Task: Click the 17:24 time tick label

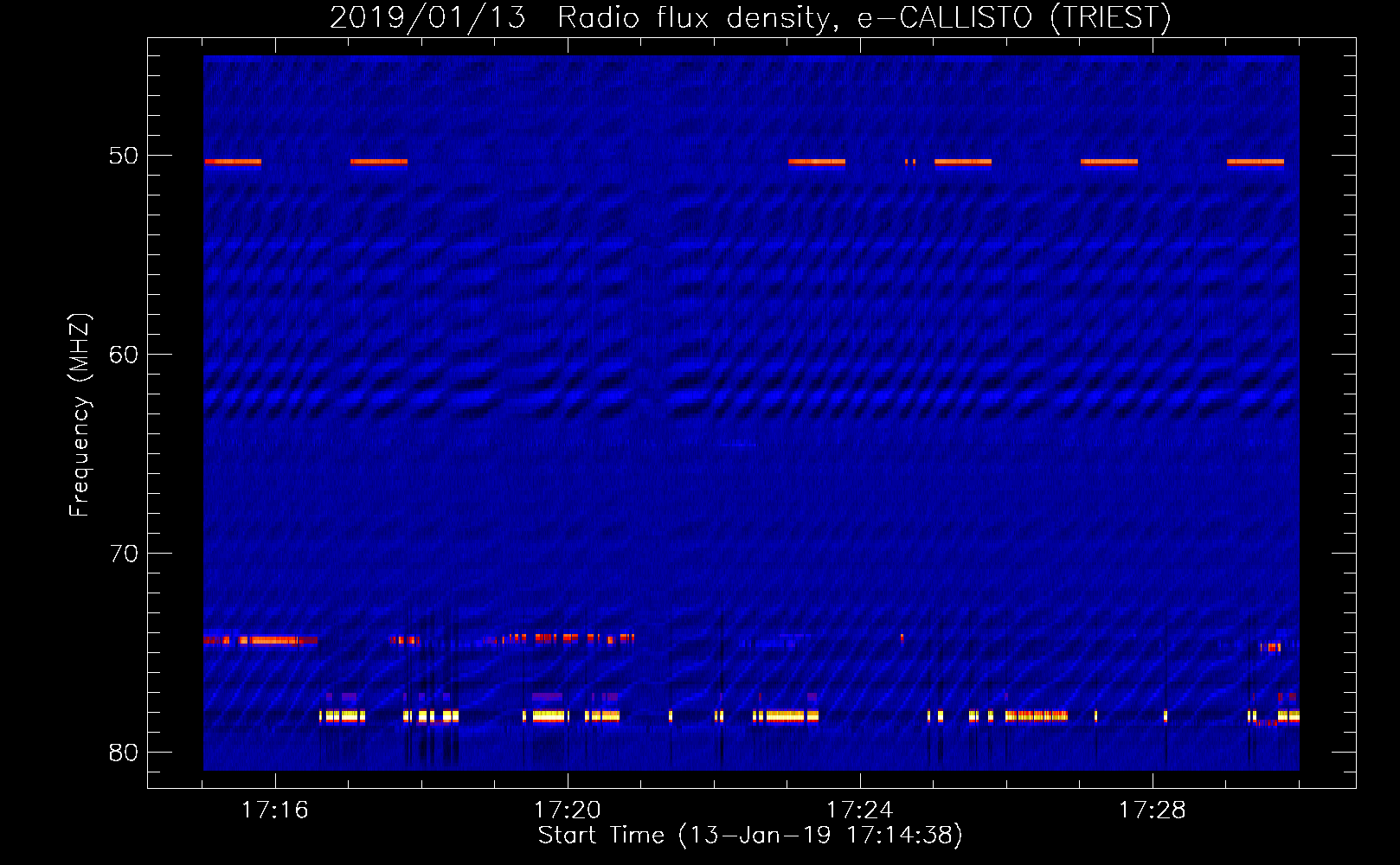Action: (x=860, y=811)
